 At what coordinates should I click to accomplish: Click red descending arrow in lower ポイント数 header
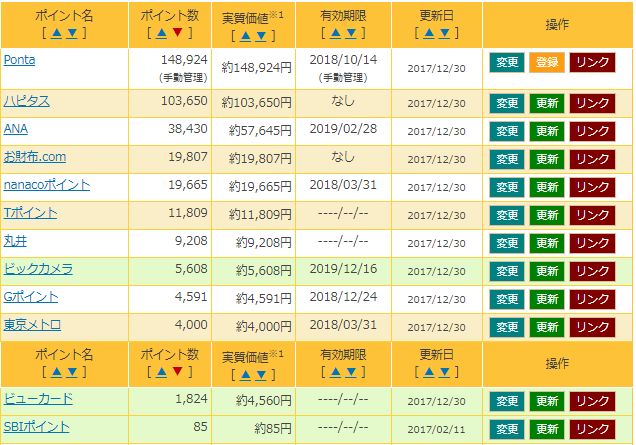(177, 372)
